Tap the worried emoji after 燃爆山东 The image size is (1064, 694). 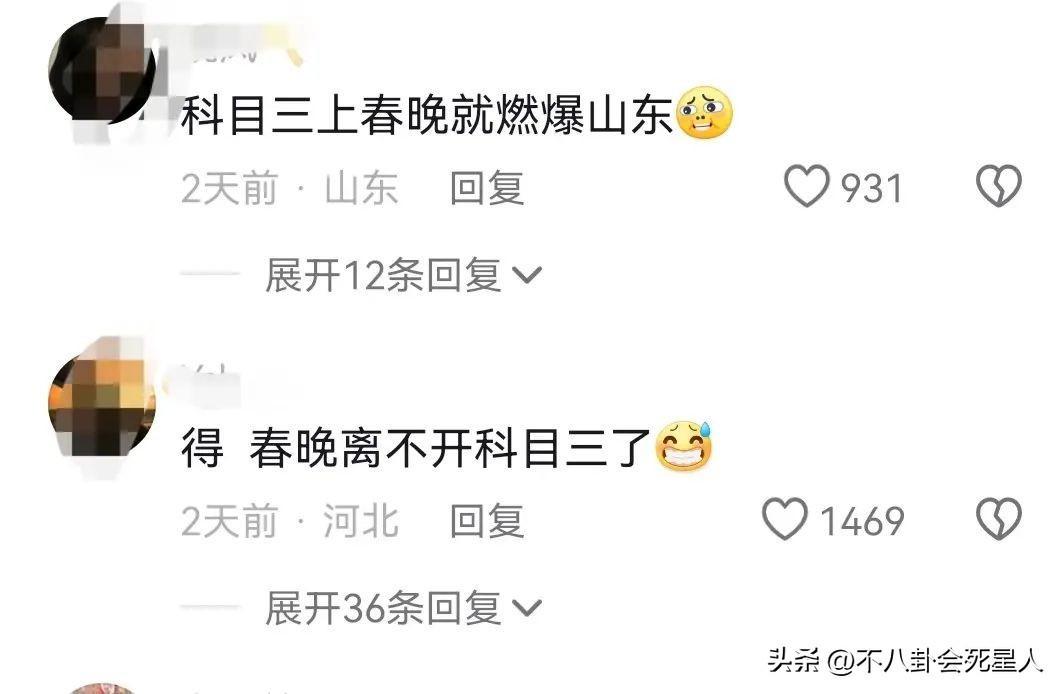click(x=704, y=113)
